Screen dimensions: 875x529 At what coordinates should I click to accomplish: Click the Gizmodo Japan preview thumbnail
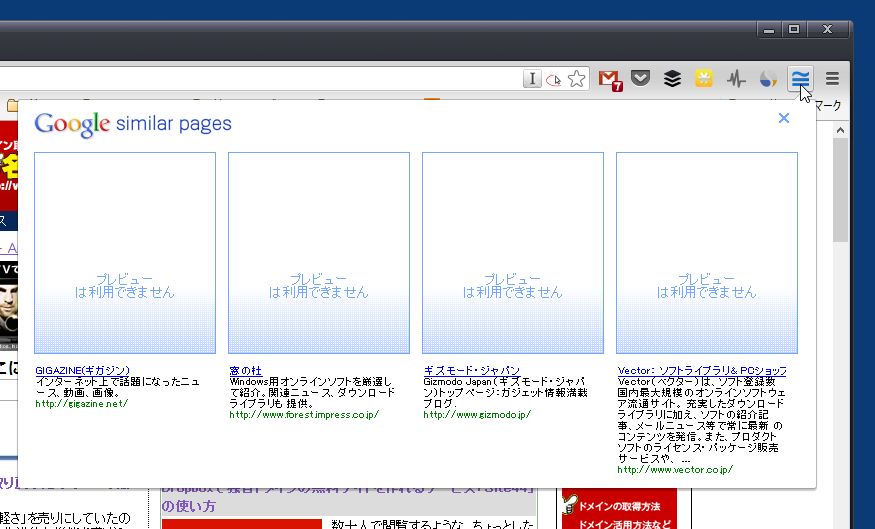513,253
